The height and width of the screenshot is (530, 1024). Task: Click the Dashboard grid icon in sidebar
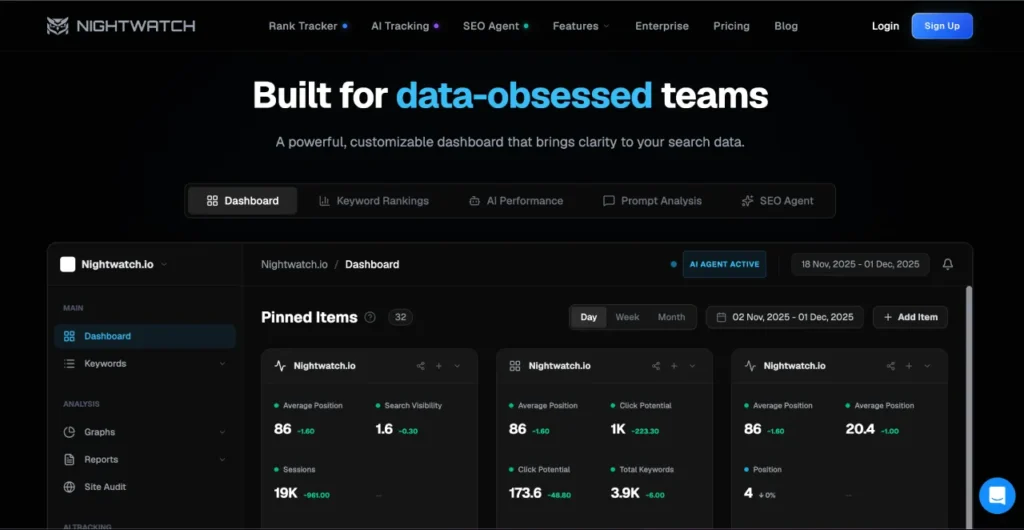69,336
